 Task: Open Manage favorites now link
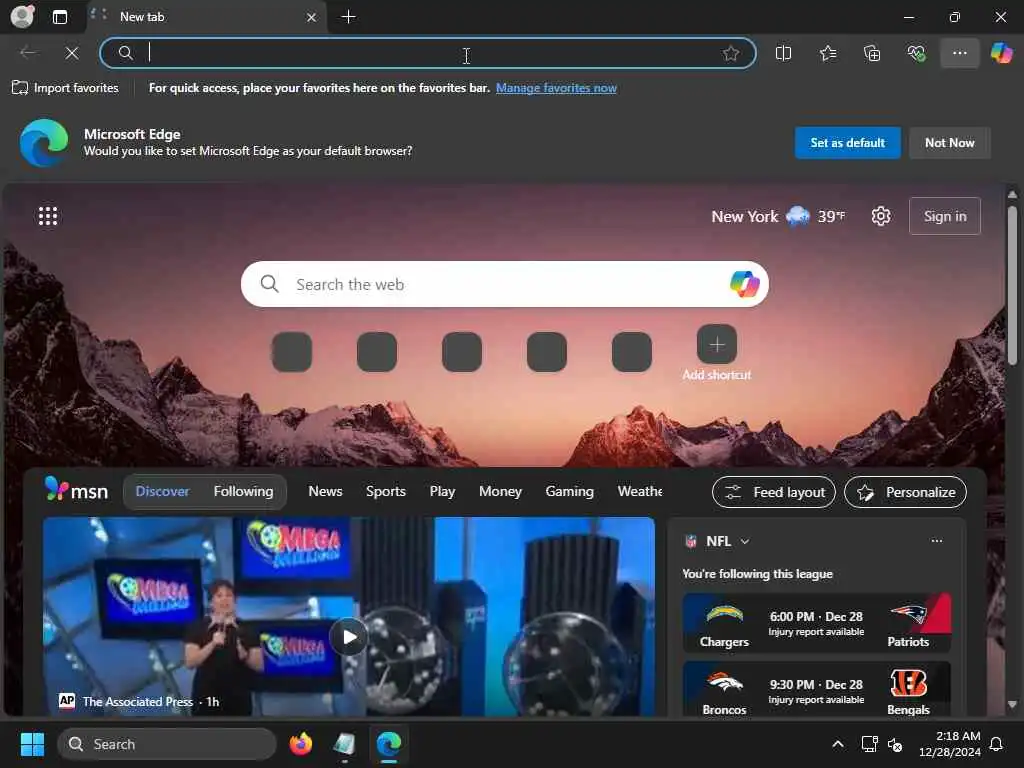556,88
